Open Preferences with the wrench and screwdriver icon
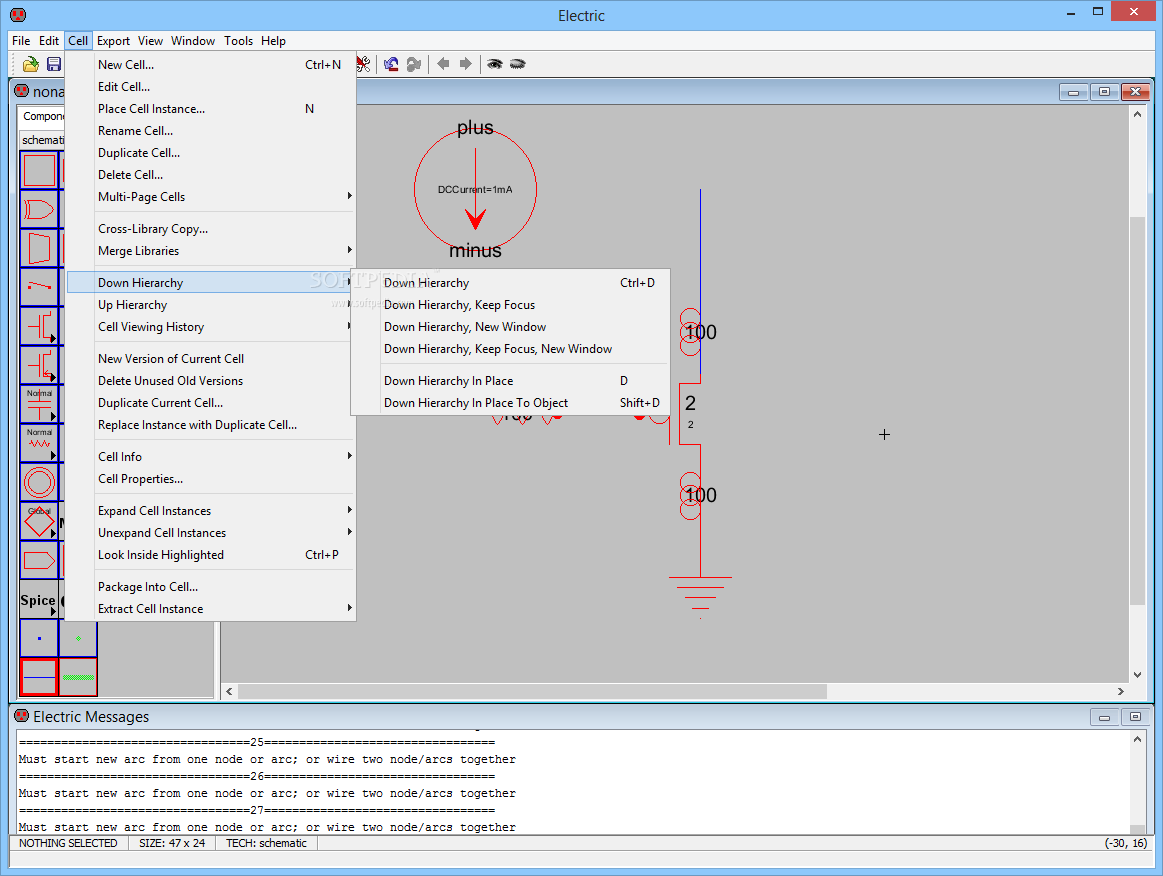Image resolution: width=1163 pixels, height=876 pixels. [x=363, y=65]
